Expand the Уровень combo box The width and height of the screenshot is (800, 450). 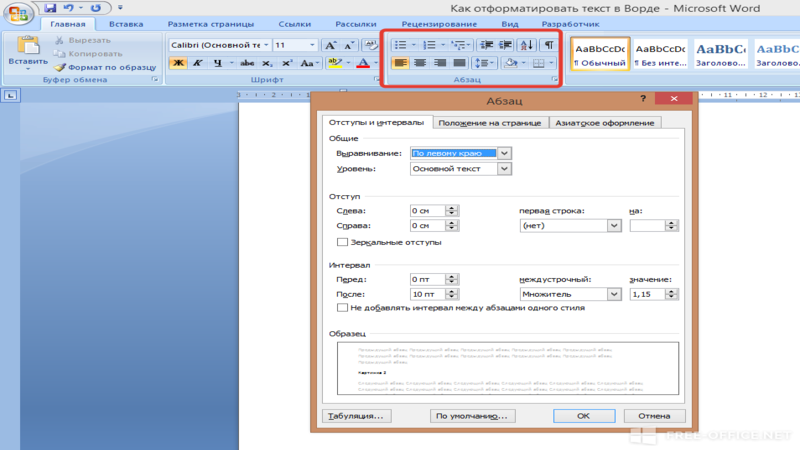click(x=504, y=168)
